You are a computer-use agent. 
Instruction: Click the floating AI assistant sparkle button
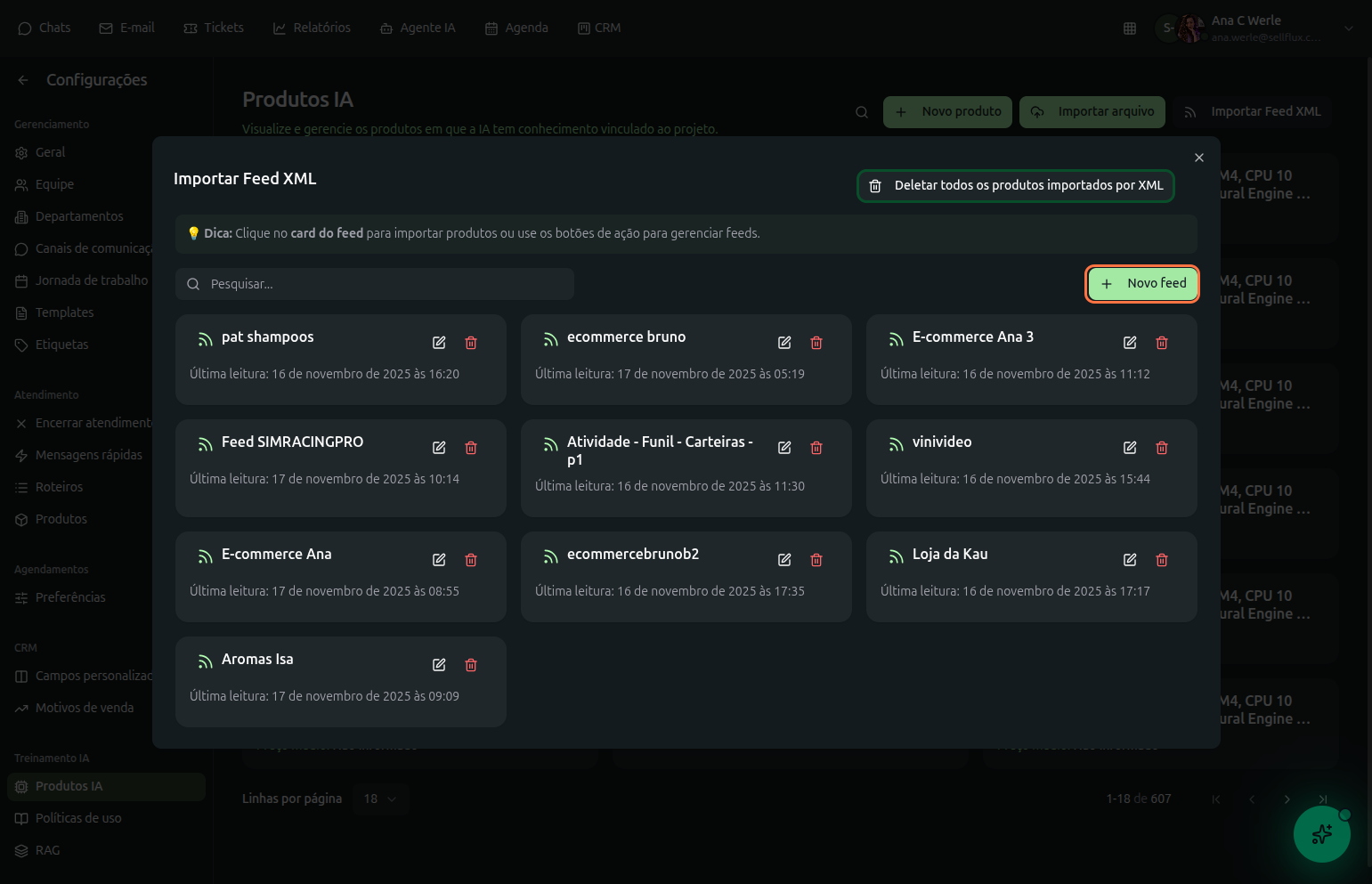click(1321, 834)
